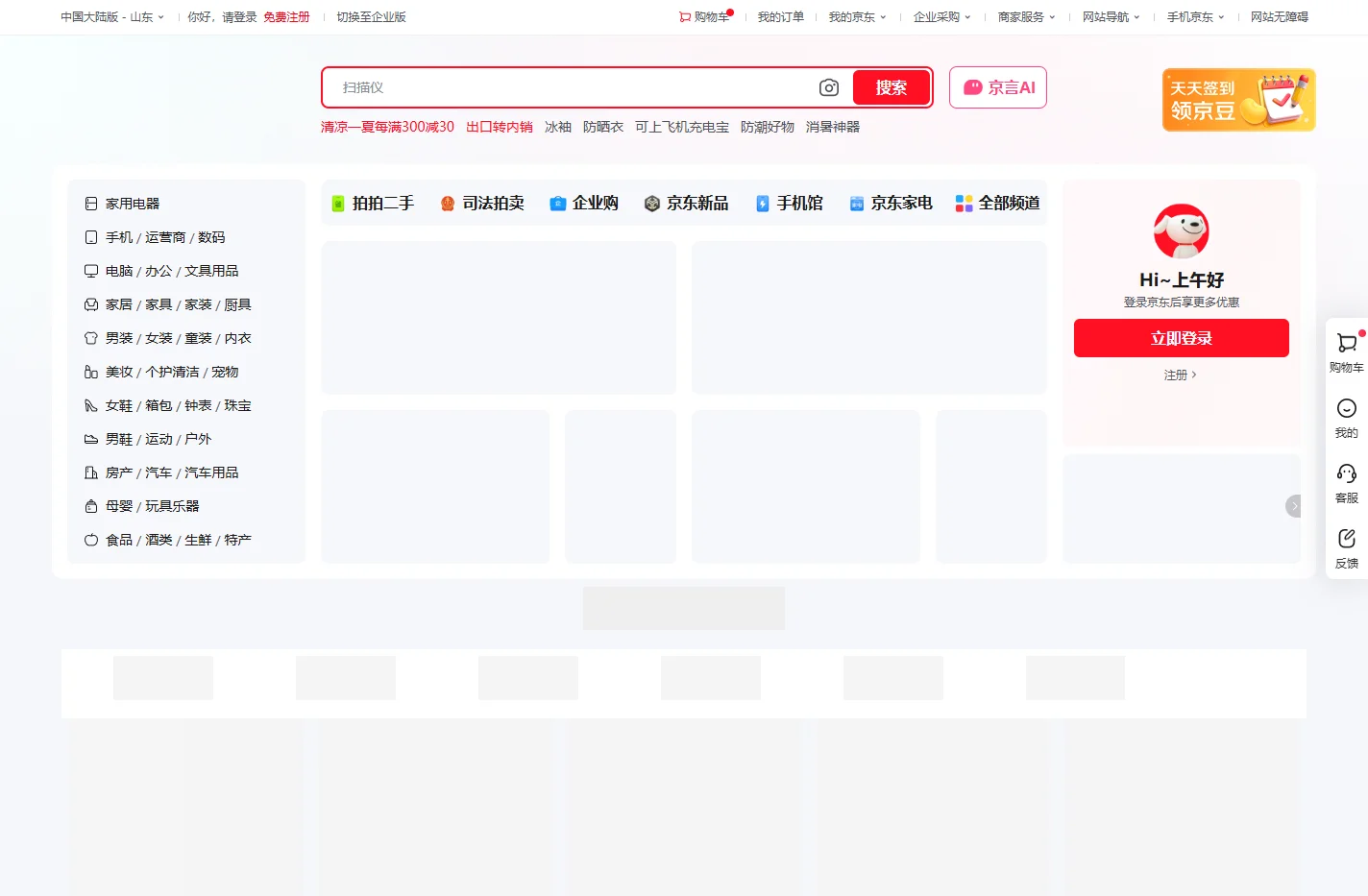This screenshot has height=896, width=1368.
Task: Click the 立即登录 button
Action: [1182, 338]
